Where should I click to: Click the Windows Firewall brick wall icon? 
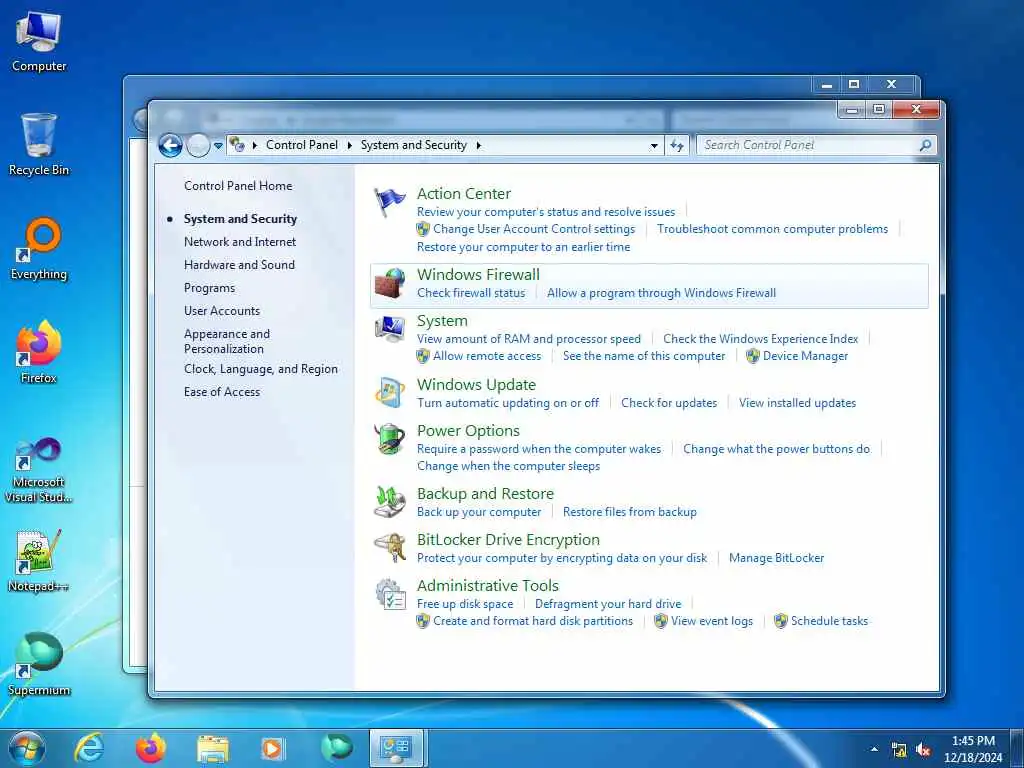[390, 283]
